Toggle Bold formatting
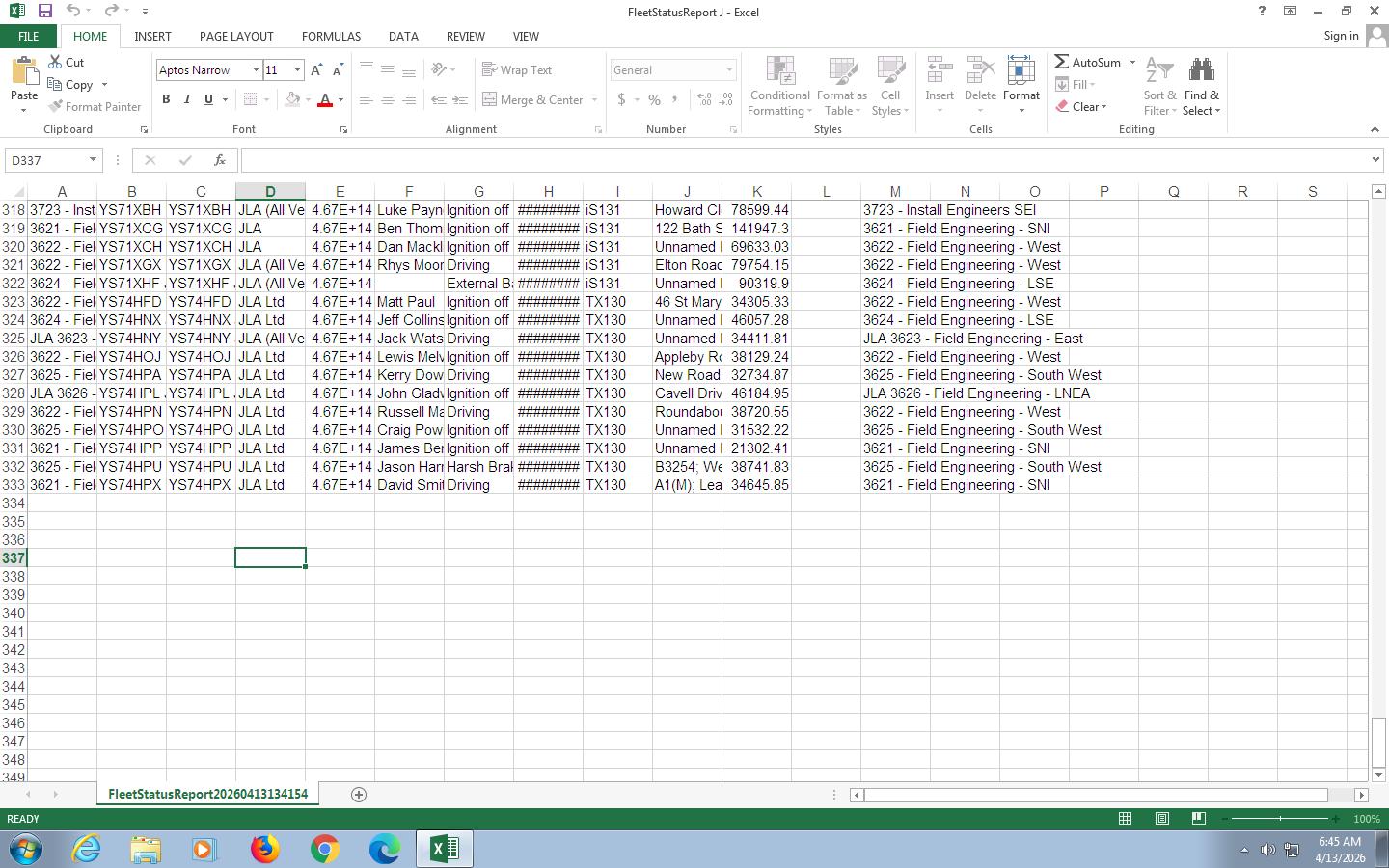Screen dimensions: 1389x868 pyautogui.click(x=166, y=99)
